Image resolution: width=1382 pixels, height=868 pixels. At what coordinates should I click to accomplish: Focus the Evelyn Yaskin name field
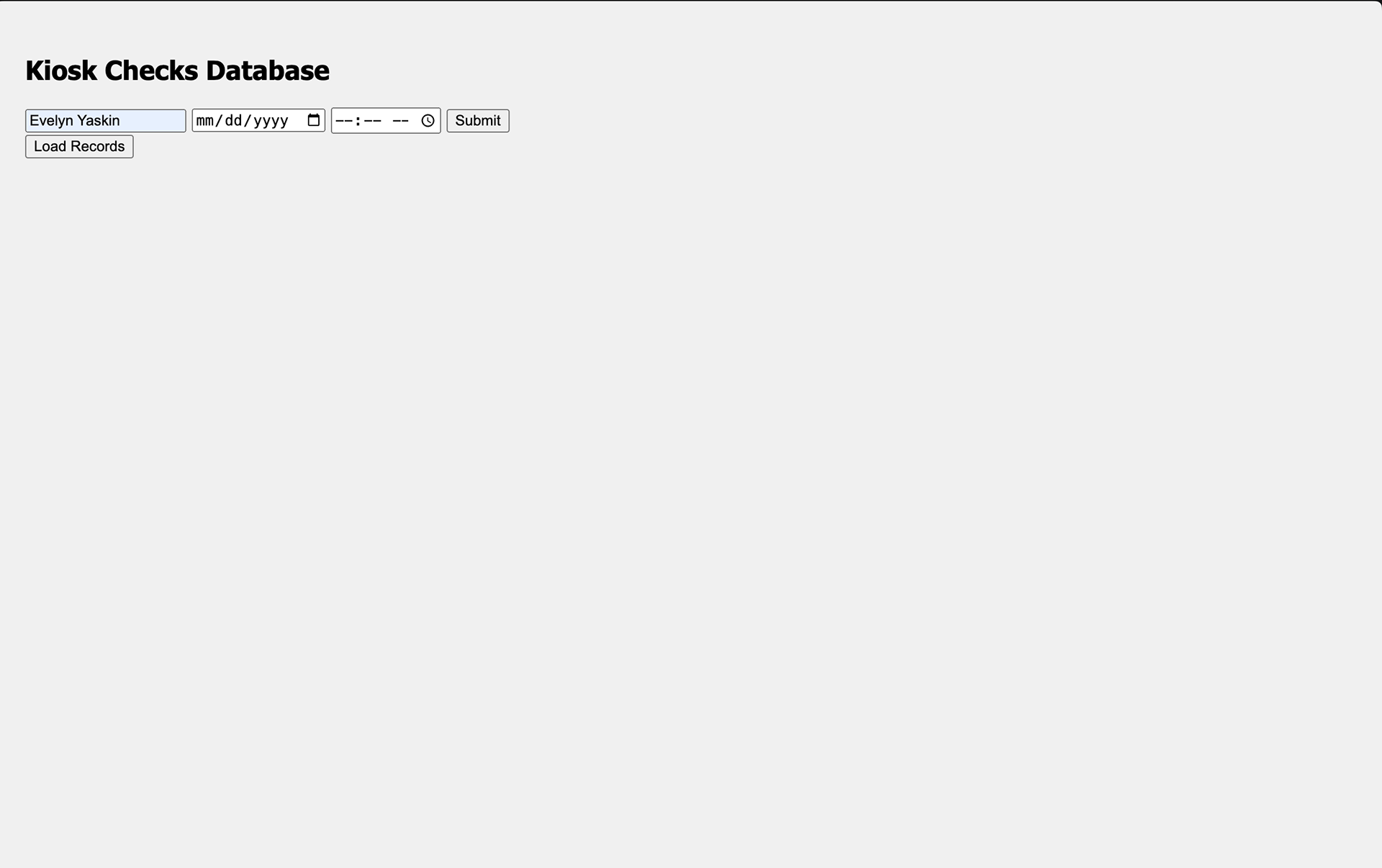coord(106,120)
